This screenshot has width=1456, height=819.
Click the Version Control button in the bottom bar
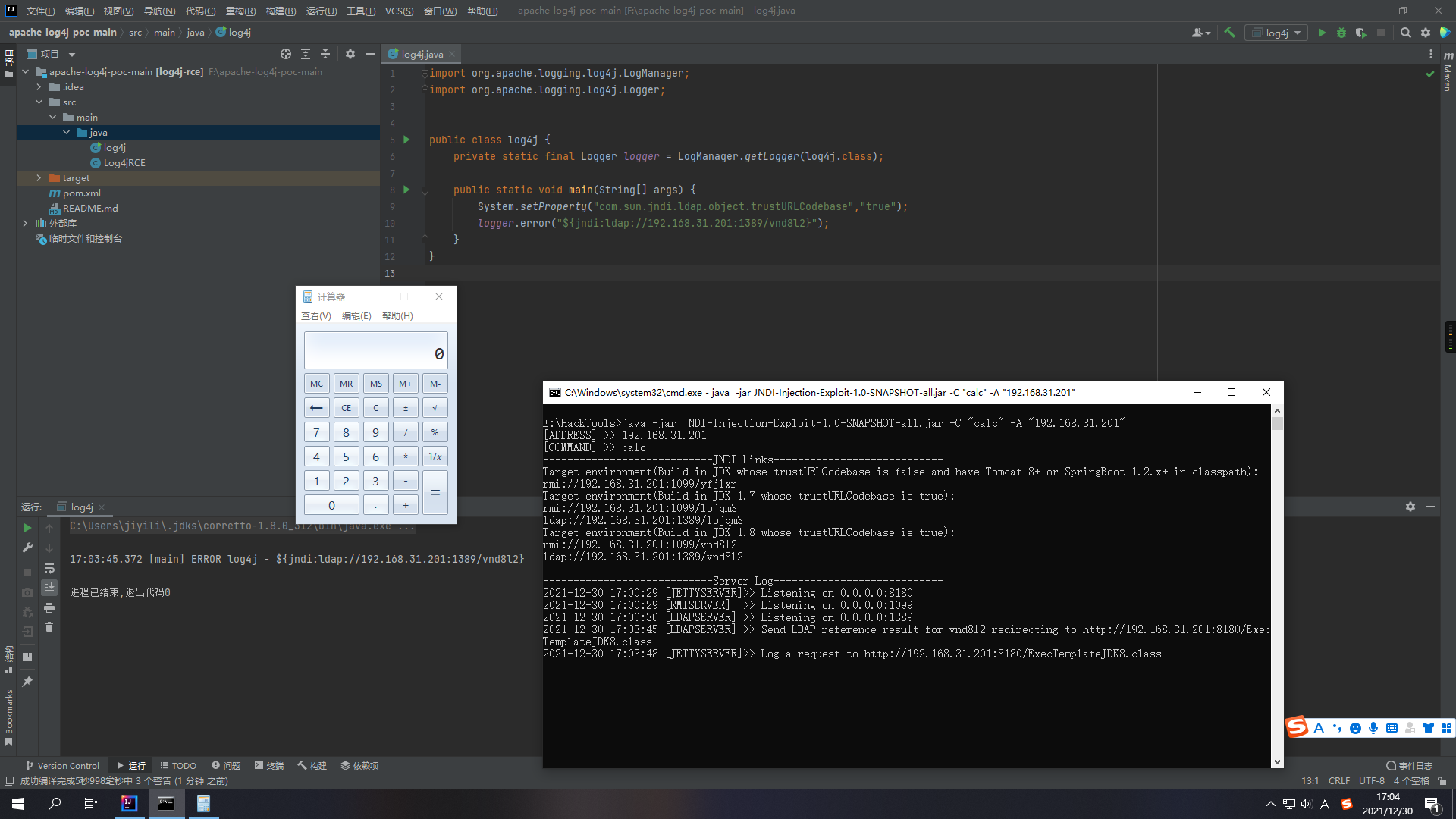(x=62, y=765)
